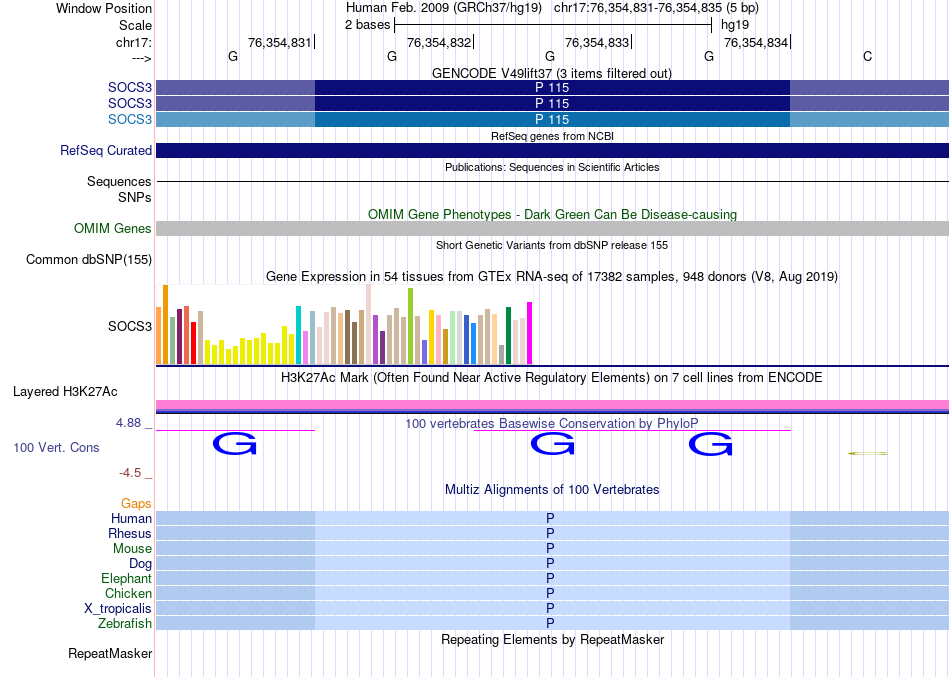Click the Rhesus species label

tap(129, 533)
